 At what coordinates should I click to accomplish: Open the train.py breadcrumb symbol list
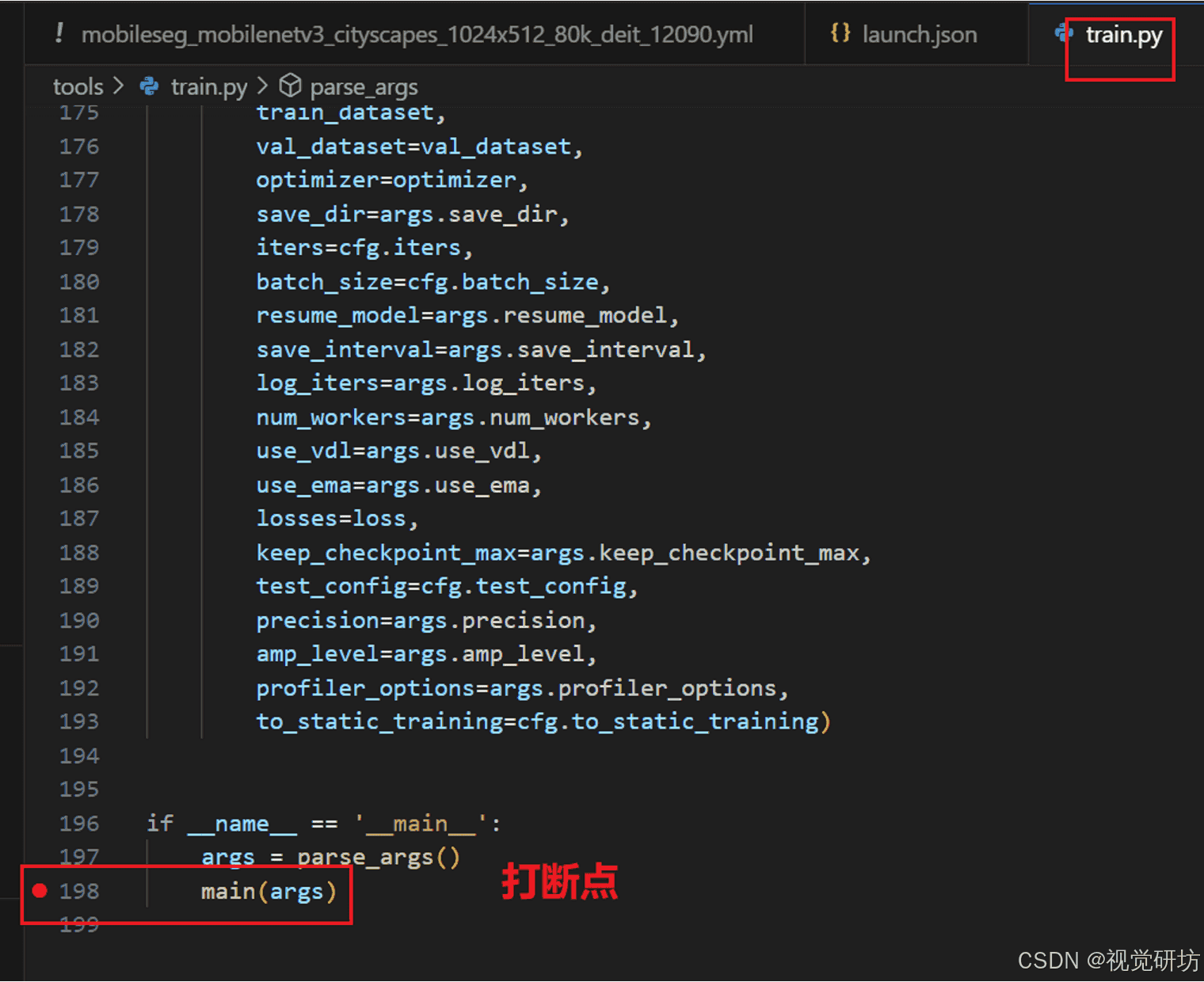click(x=208, y=86)
